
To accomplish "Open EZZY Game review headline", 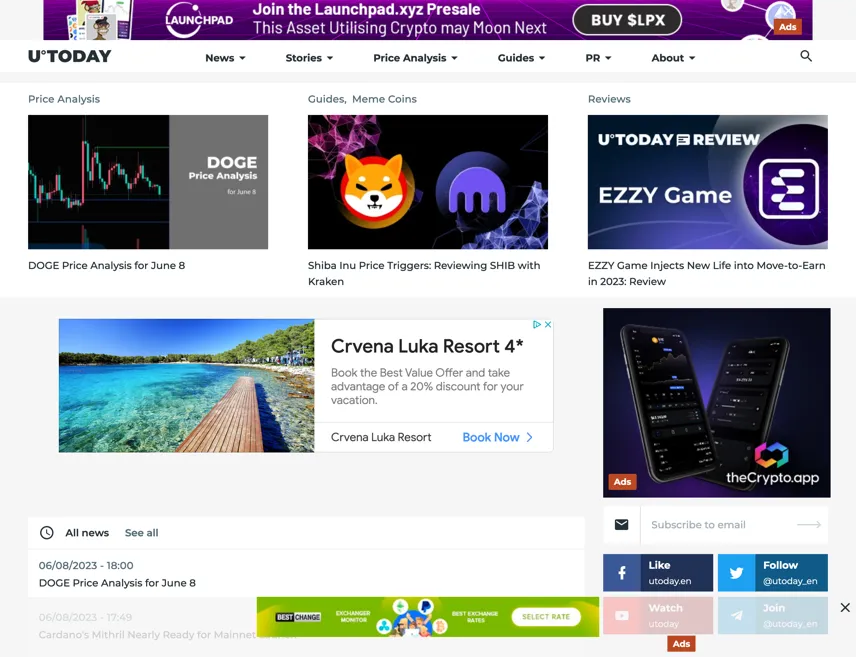I will tap(706, 273).
